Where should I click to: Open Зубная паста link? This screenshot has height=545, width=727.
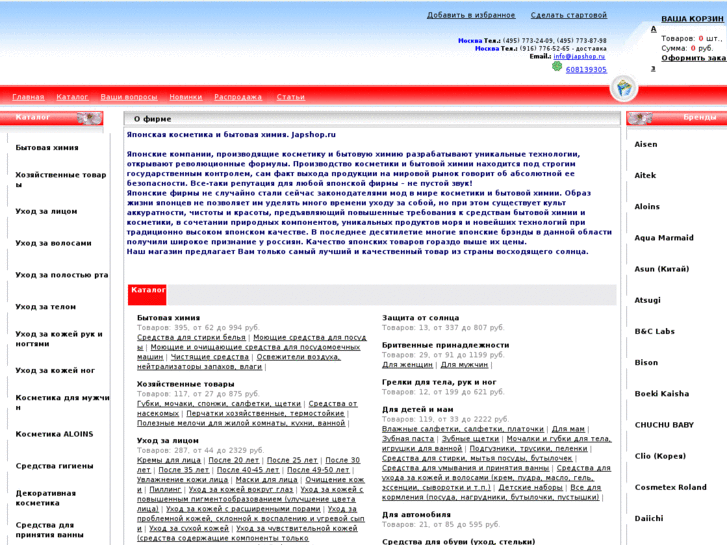408,439
